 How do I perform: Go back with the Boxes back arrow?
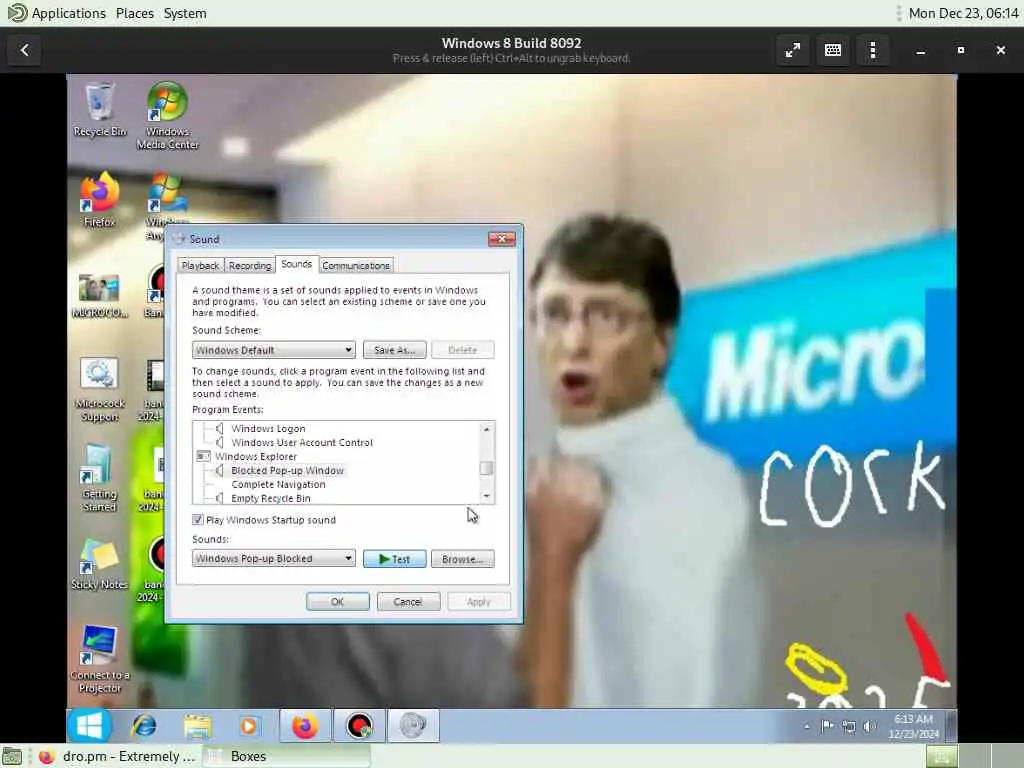point(25,50)
